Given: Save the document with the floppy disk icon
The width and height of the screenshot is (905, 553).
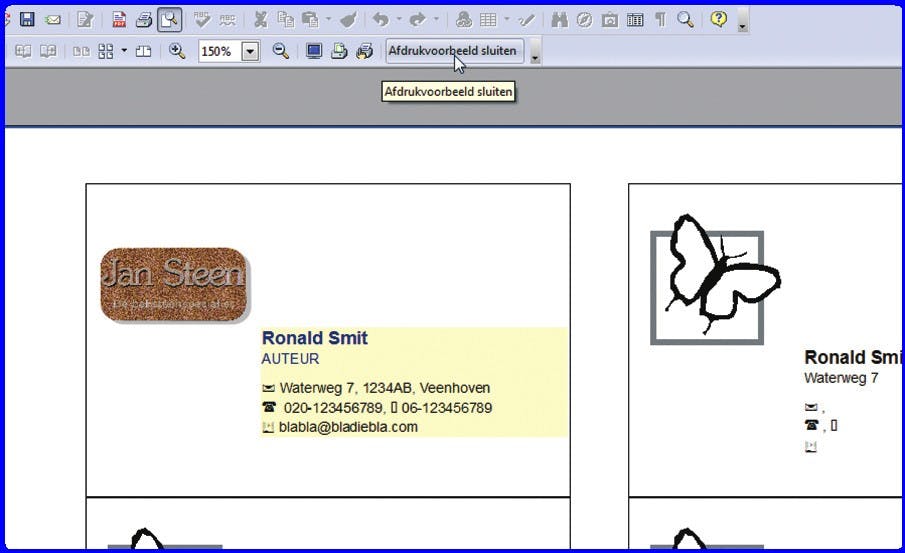Looking at the screenshot, I should 27,20.
